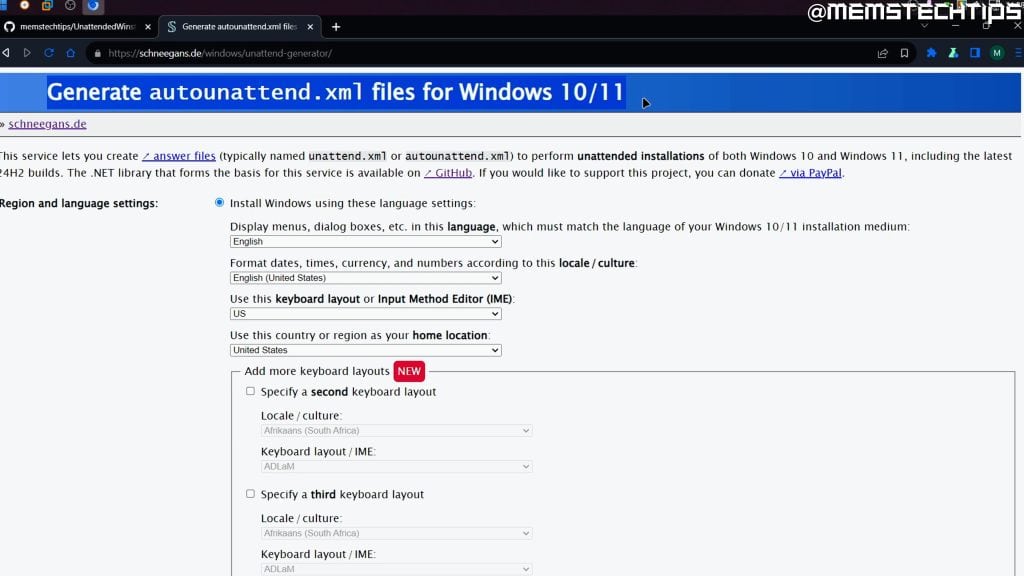Check 'Specify a third keyboard layout' option

pos(251,494)
